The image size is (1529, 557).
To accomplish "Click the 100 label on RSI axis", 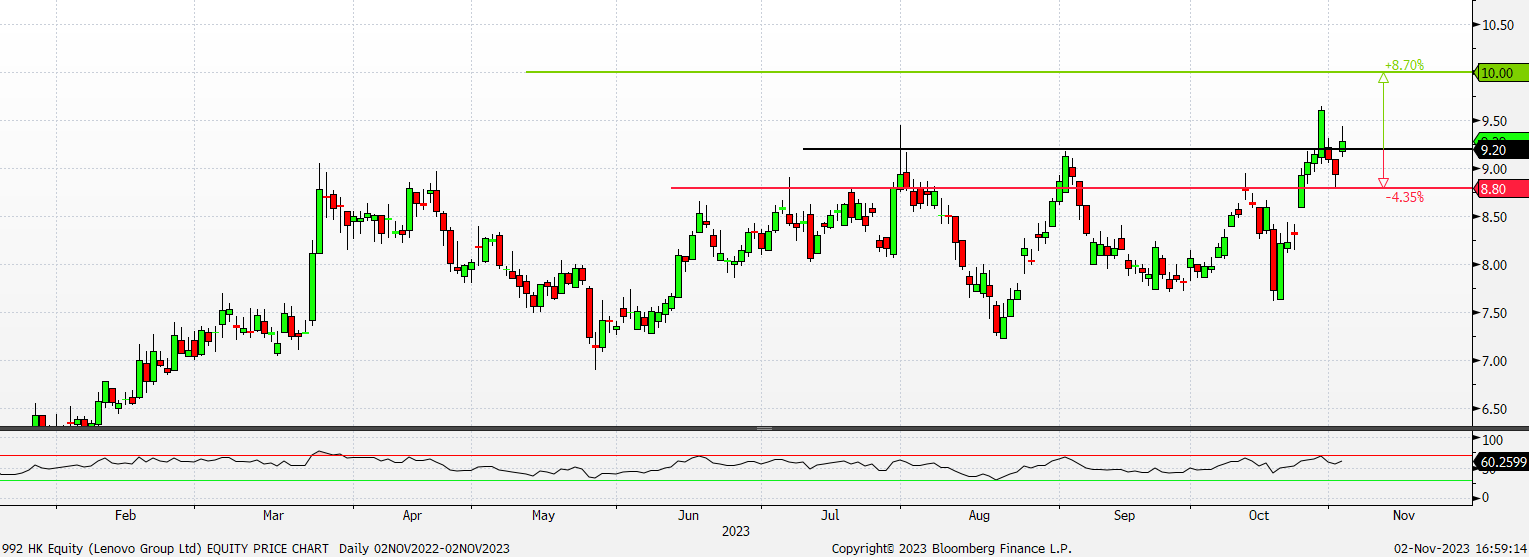I will [1491, 440].
